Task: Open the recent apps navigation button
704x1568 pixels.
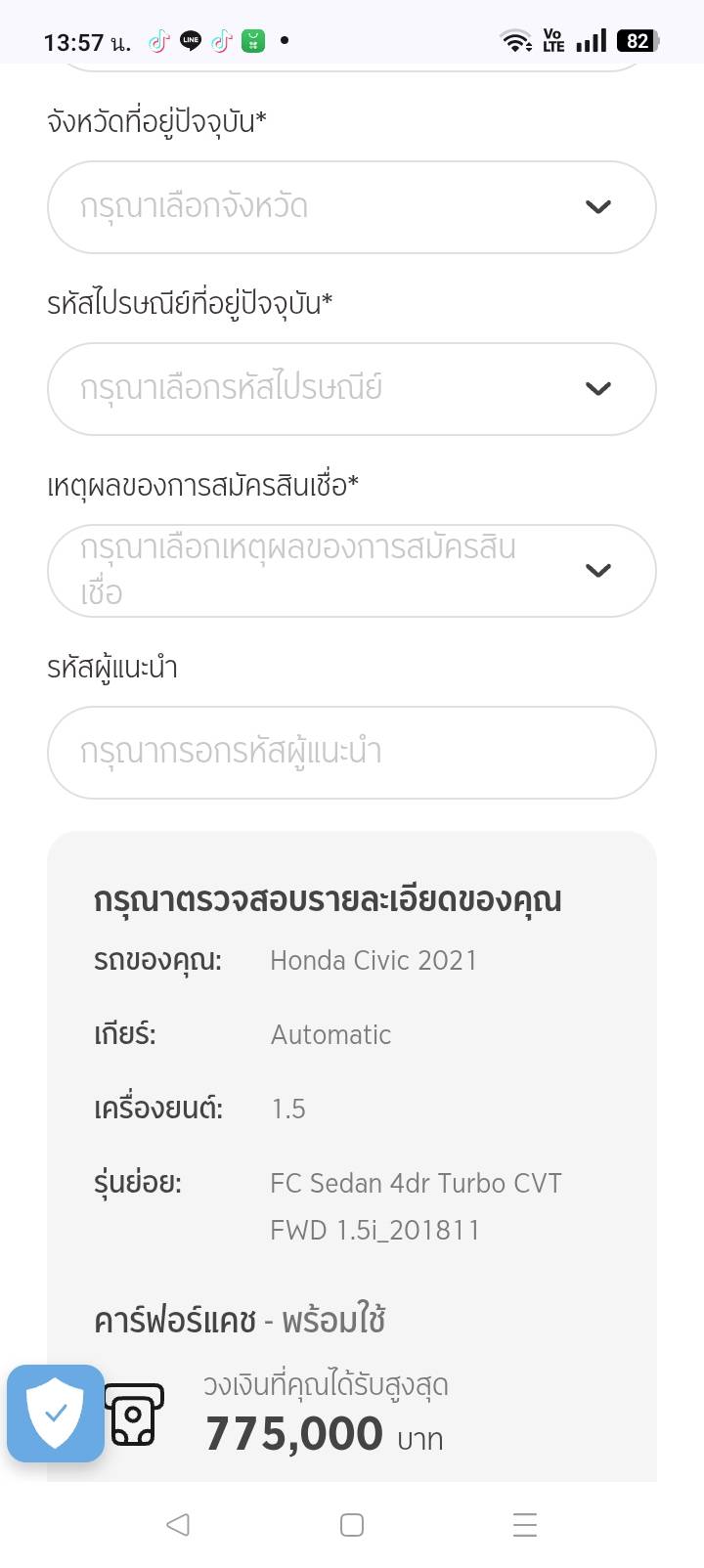Action: tap(525, 1525)
